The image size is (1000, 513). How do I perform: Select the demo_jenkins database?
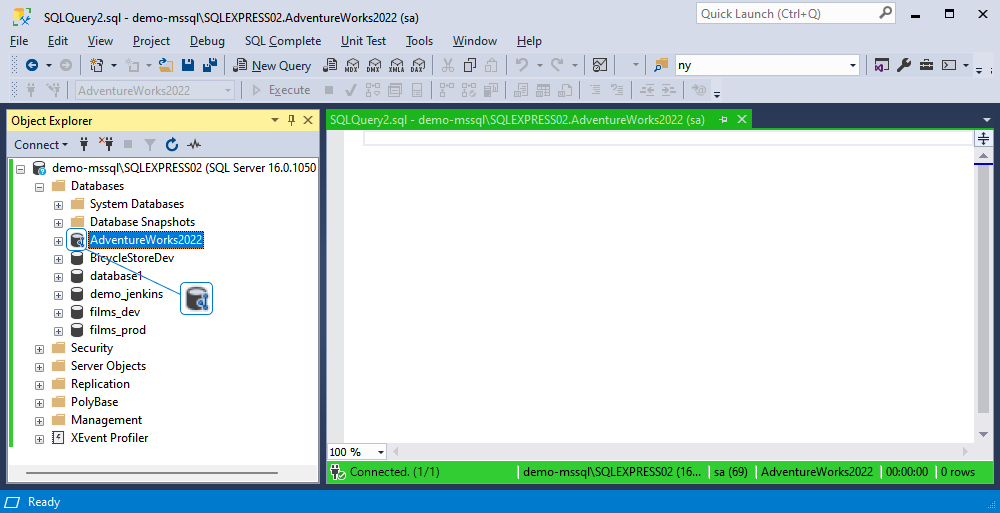pos(126,294)
